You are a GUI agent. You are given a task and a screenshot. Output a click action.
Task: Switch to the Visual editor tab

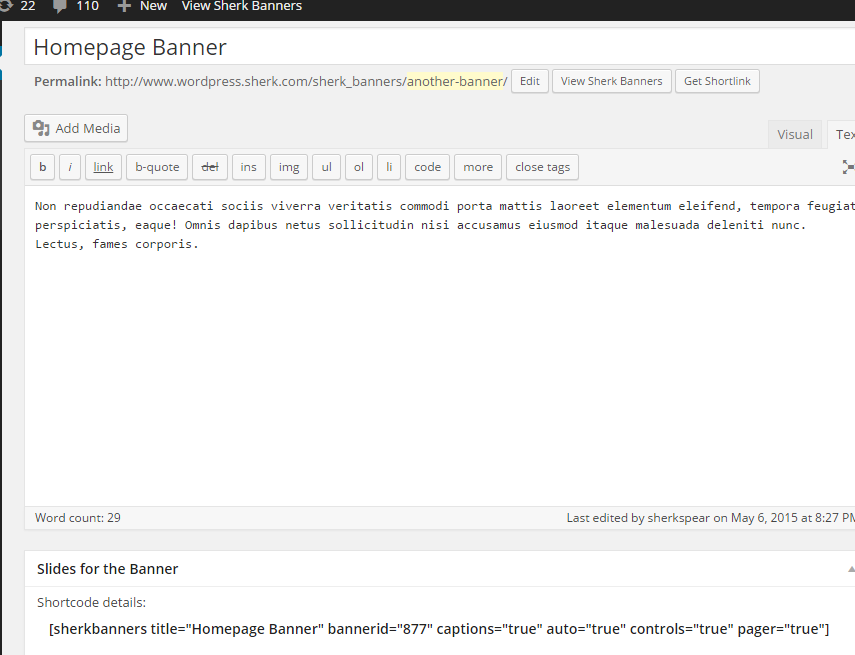click(795, 135)
